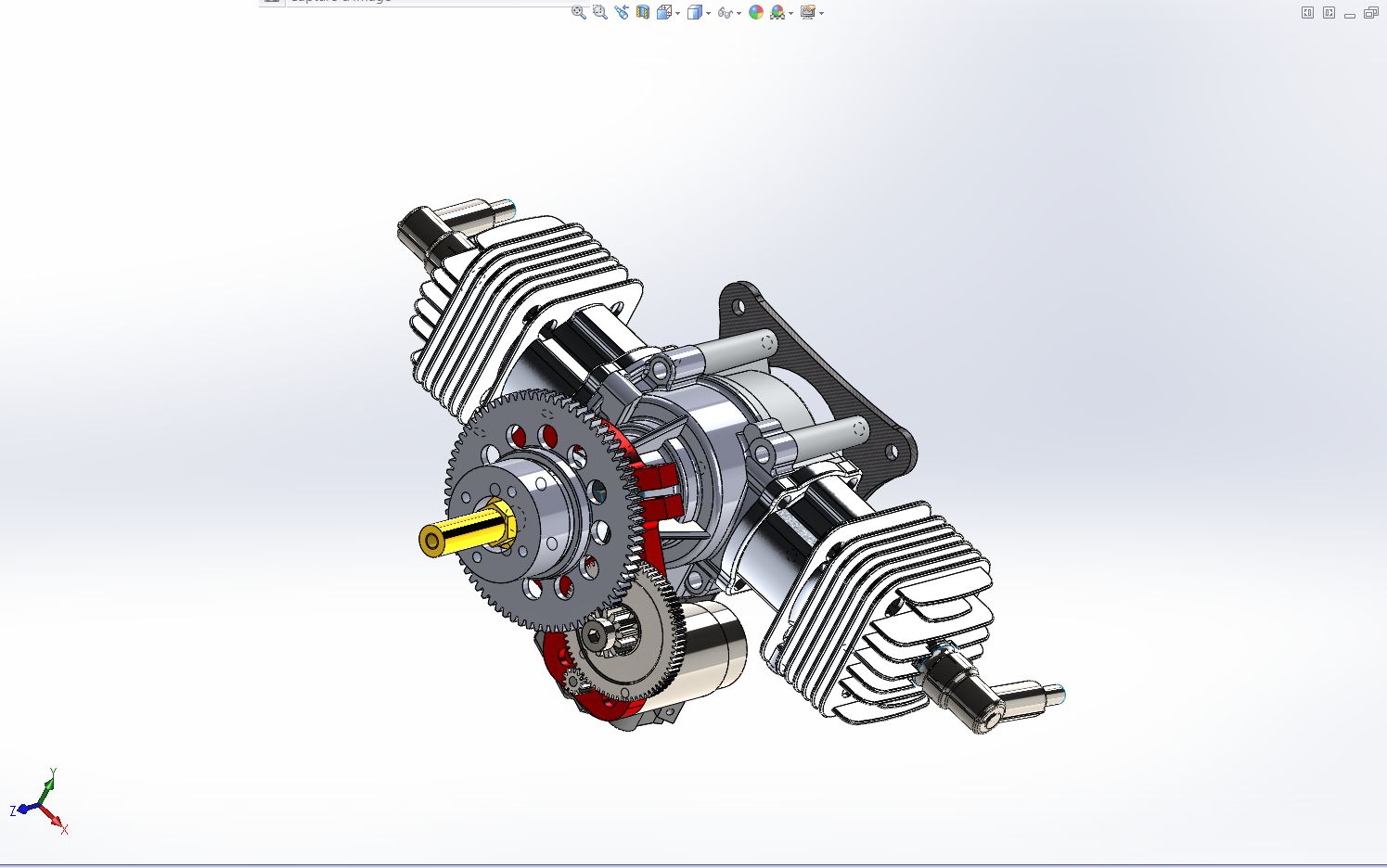Open Edit Appearance color ball
Viewport: 1387px width, 868px height.
[756, 12]
